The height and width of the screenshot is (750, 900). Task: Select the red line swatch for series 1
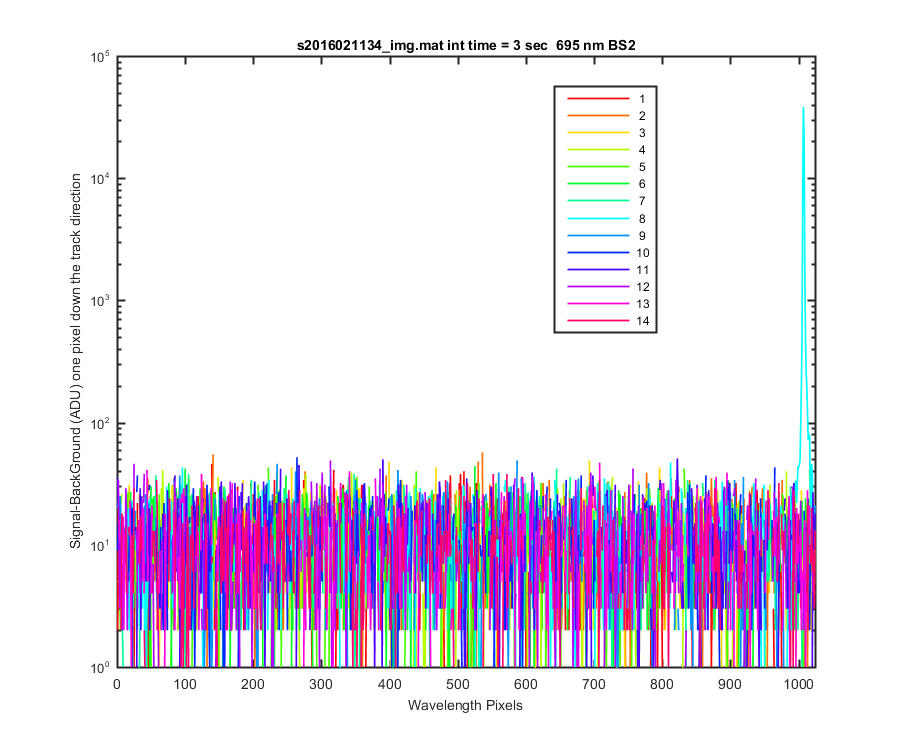[598, 99]
